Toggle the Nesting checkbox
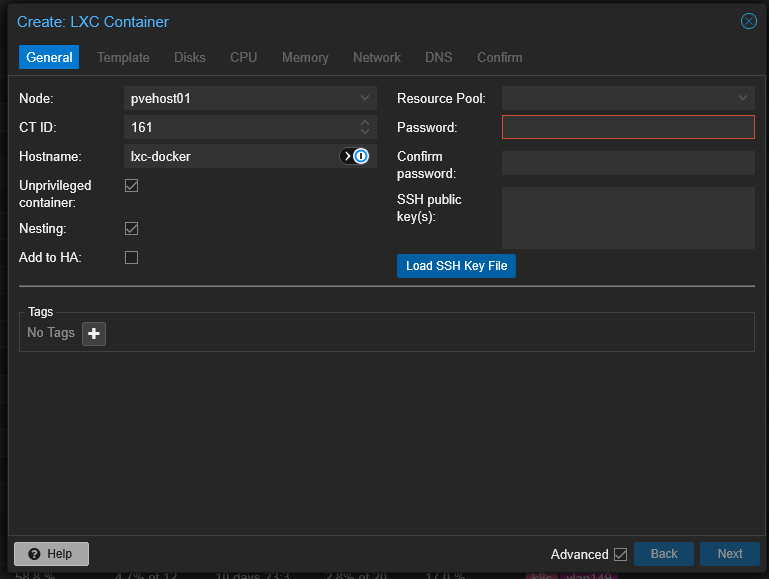This screenshot has width=769, height=579. pos(131,228)
